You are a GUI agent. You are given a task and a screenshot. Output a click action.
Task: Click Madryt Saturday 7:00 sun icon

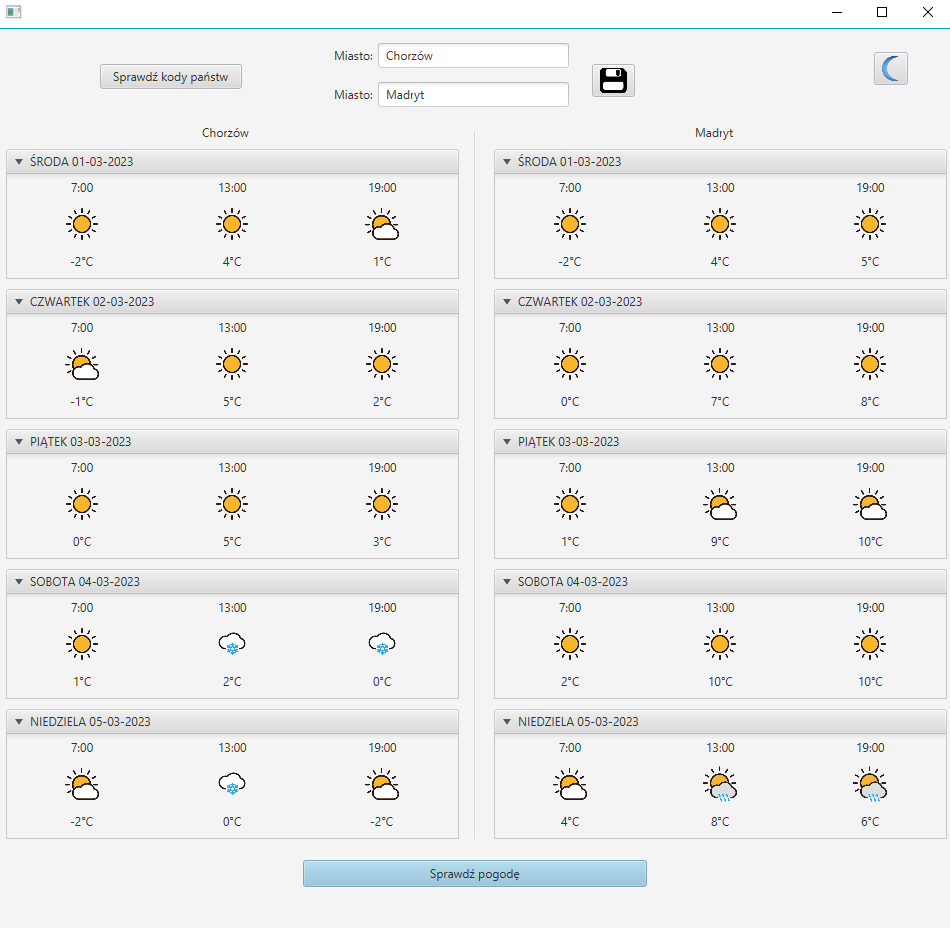point(570,644)
